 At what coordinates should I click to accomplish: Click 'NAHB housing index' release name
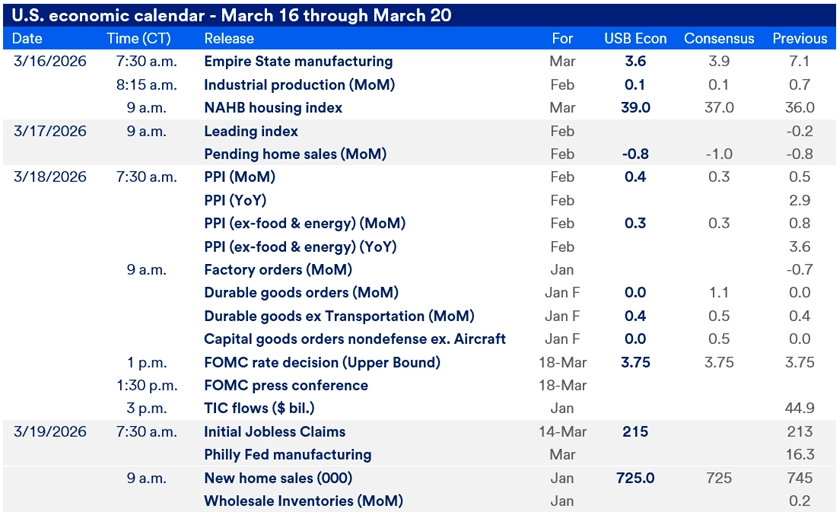coord(273,108)
